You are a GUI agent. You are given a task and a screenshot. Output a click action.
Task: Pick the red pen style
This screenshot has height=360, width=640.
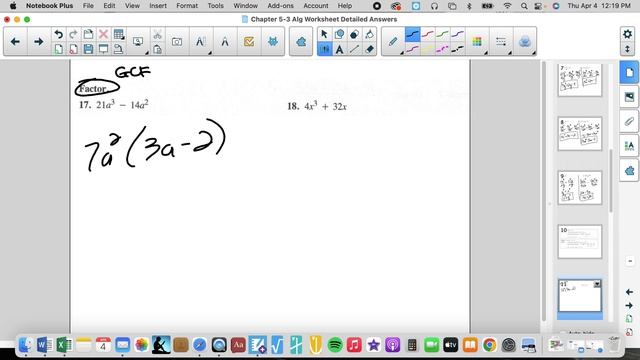coord(427,34)
